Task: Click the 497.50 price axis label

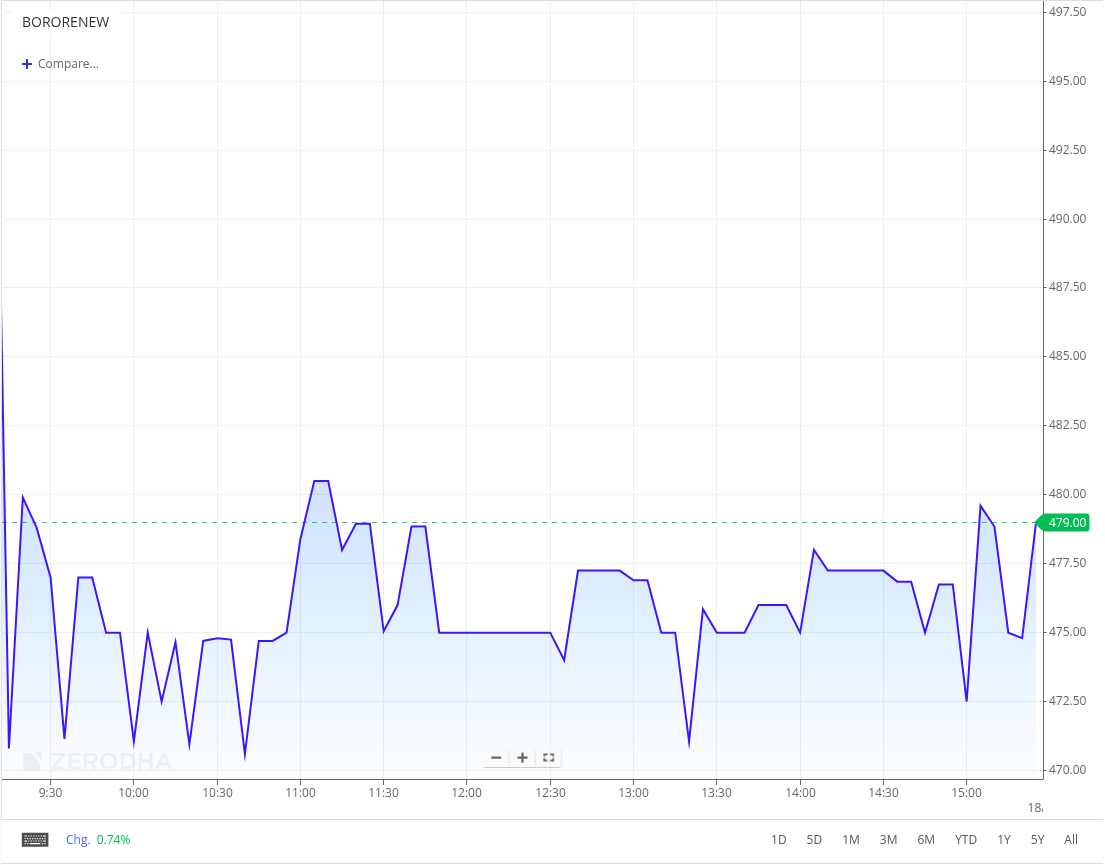Action: (1067, 12)
